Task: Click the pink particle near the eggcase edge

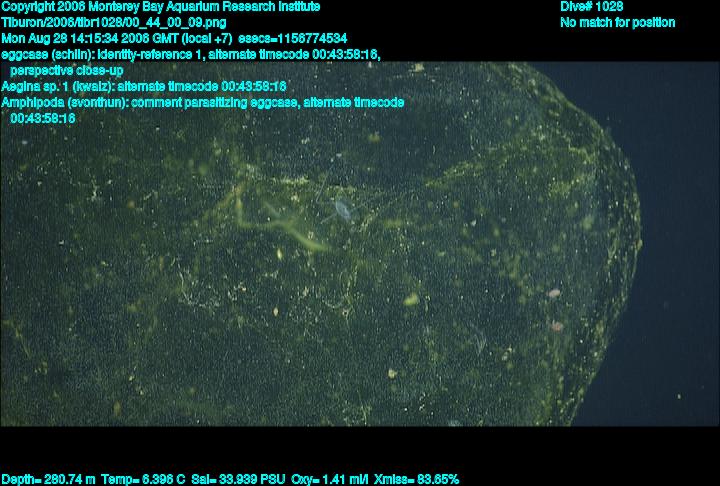Action: coord(554,294)
